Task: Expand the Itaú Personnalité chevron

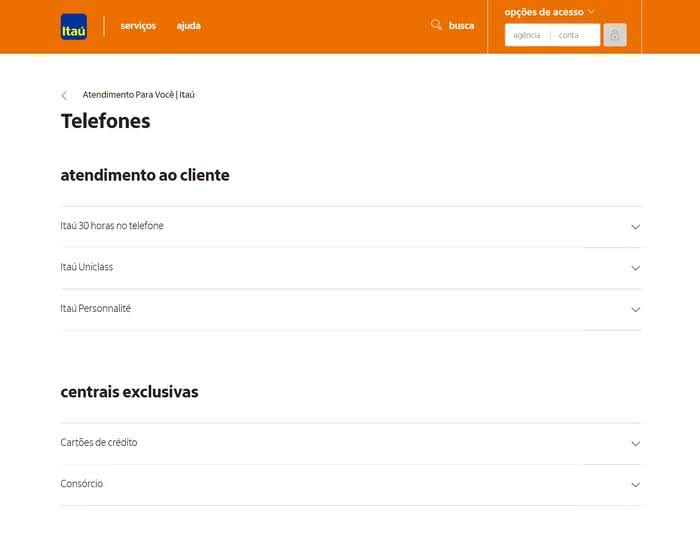Action: [635, 309]
